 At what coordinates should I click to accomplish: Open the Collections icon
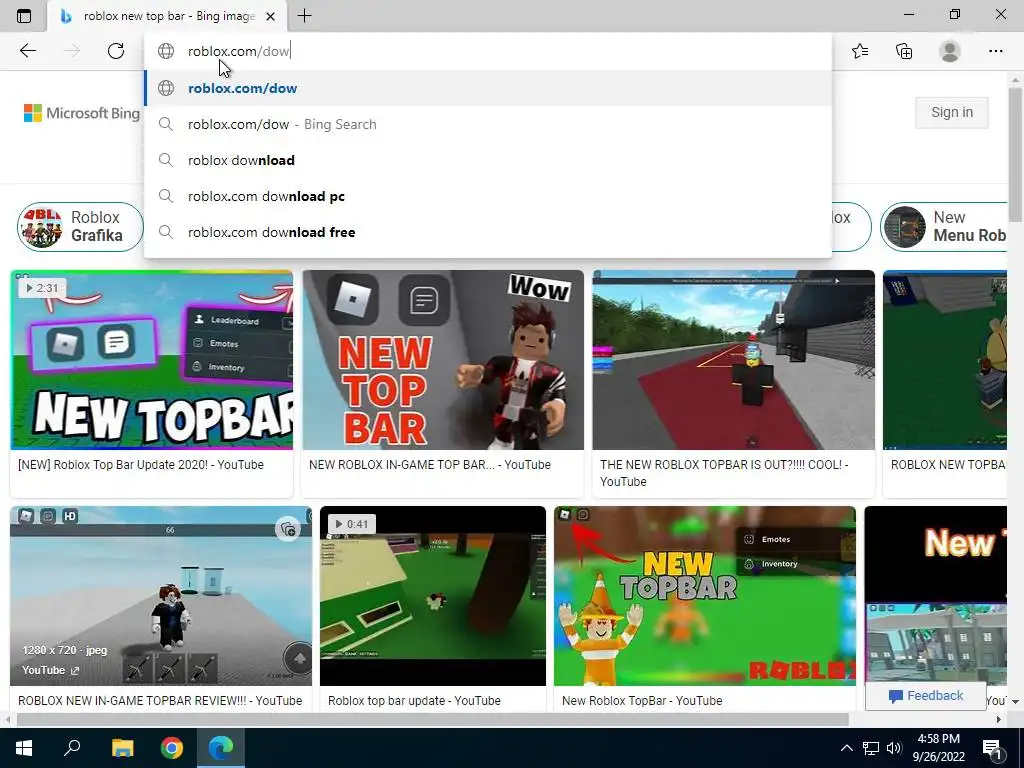tap(904, 51)
